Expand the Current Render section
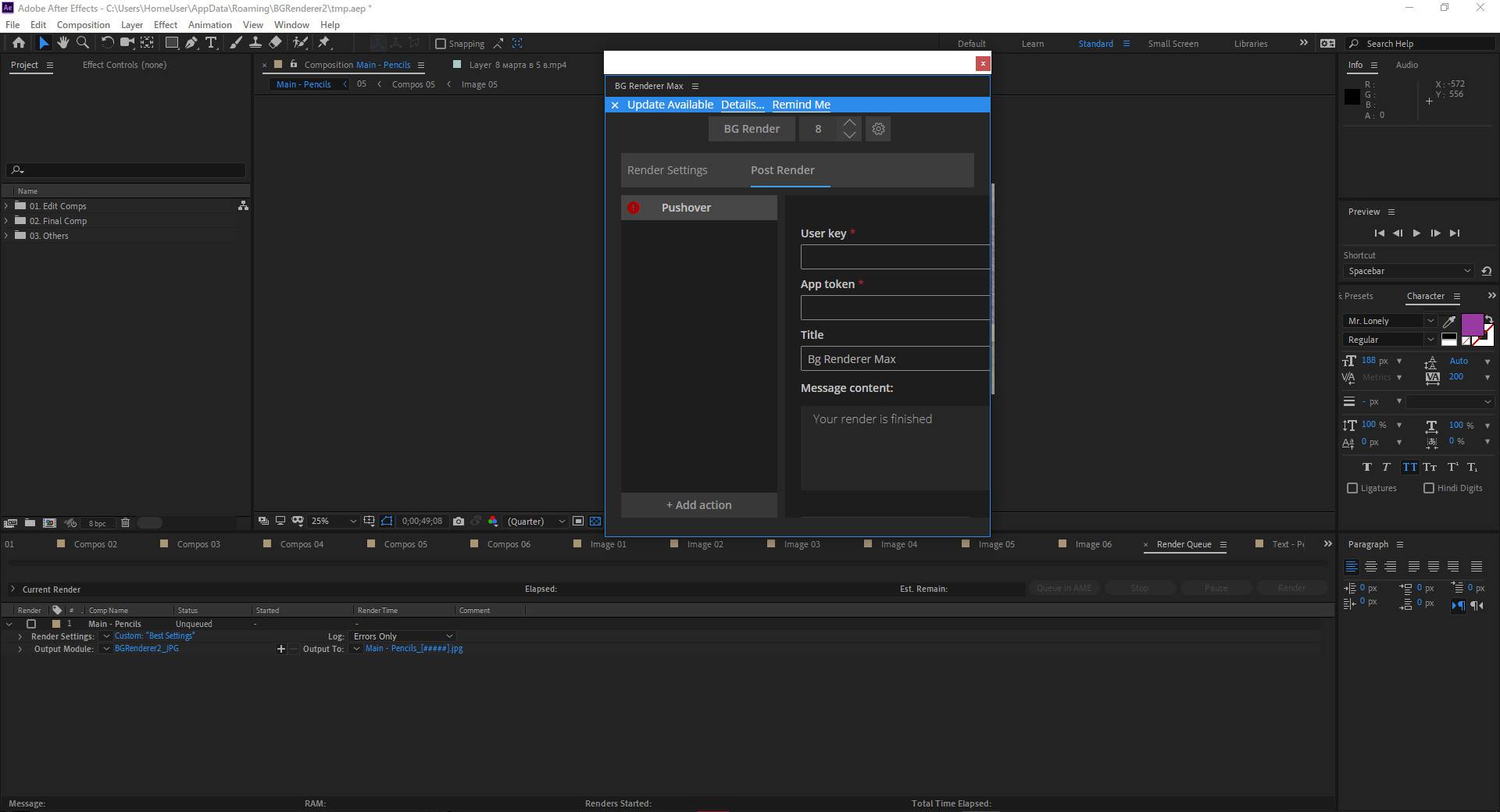Image resolution: width=1500 pixels, height=812 pixels. pyautogui.click(x=12, y=589)
